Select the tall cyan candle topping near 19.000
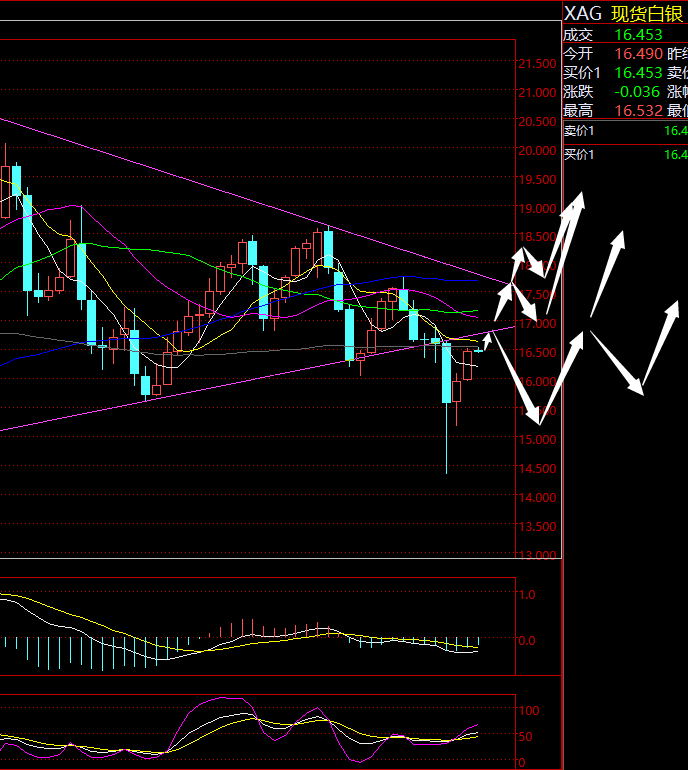 [82, 271]
